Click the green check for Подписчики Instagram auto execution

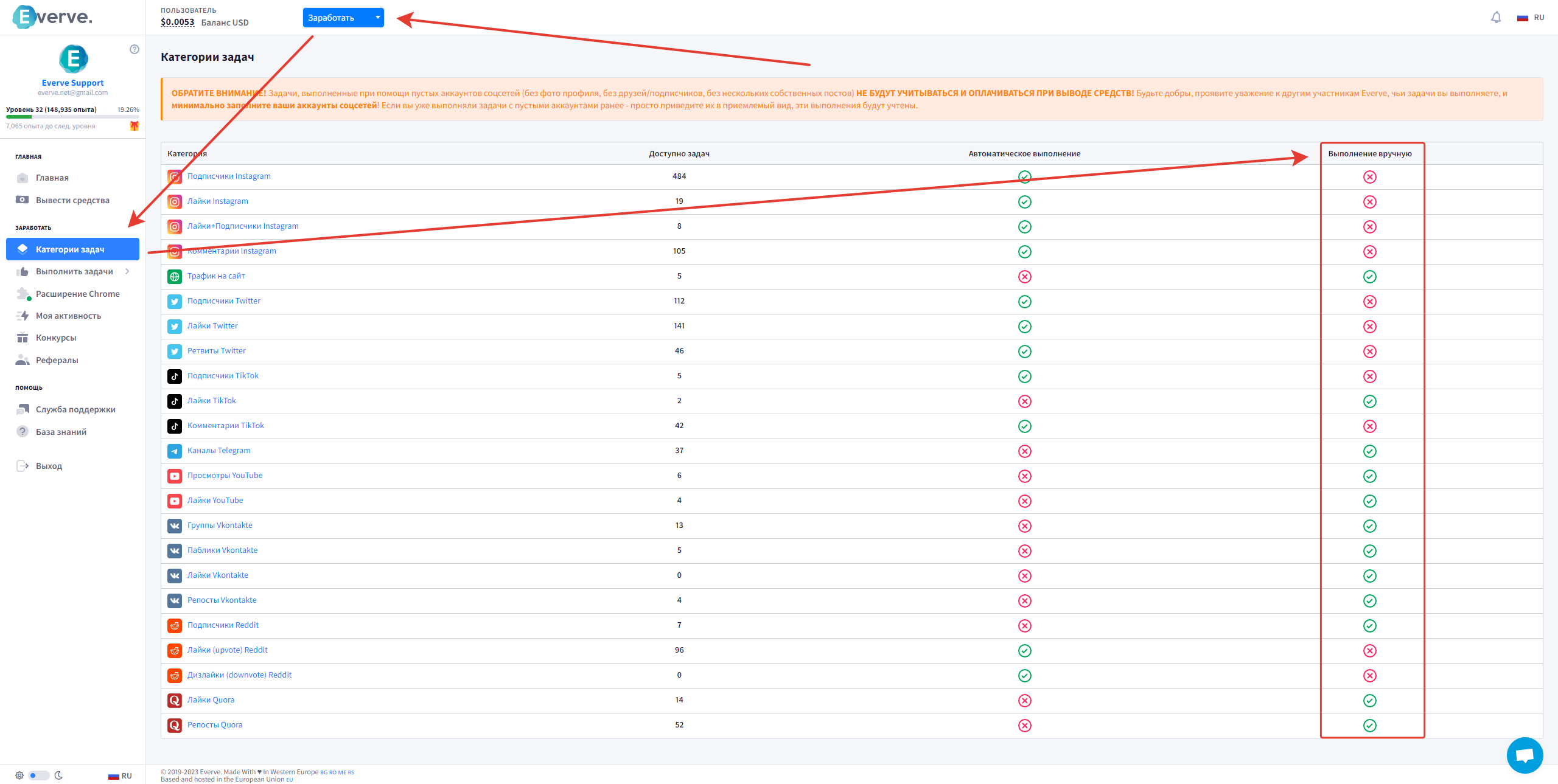click(x=1025, y=177)
